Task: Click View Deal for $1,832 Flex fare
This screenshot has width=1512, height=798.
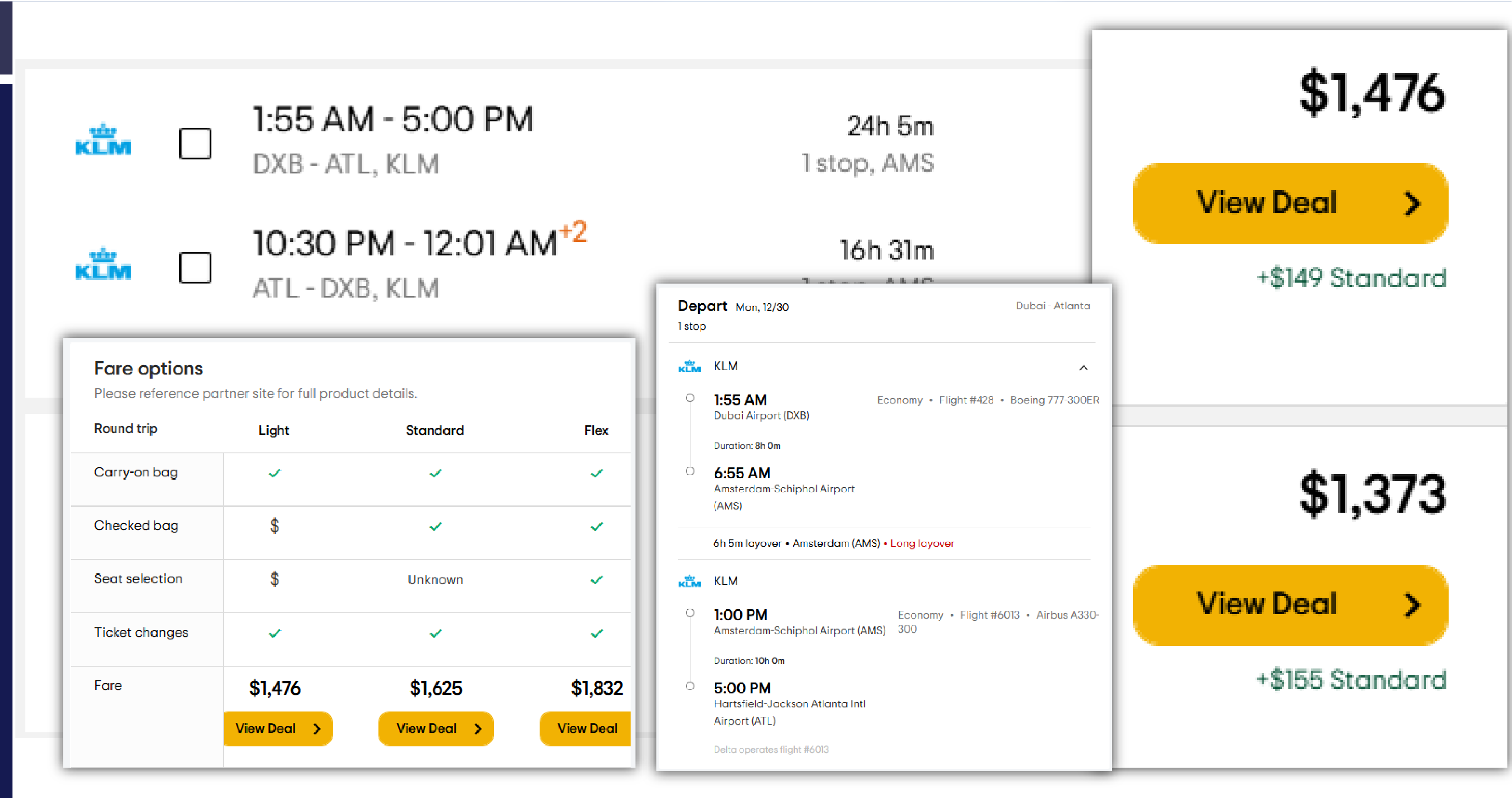Action: point(586,728)
